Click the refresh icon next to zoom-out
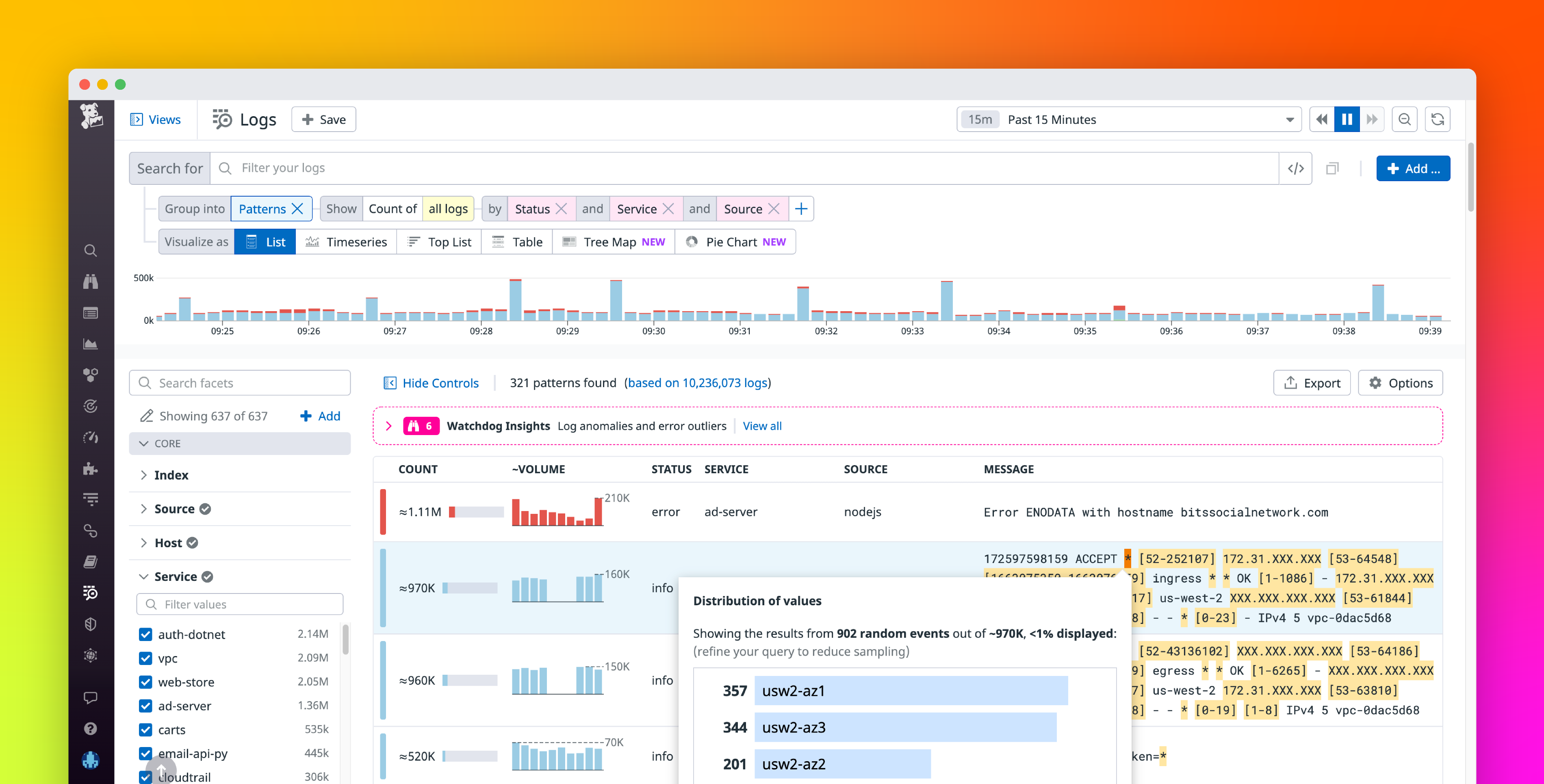1544x784 pixels. [1437, 119]
